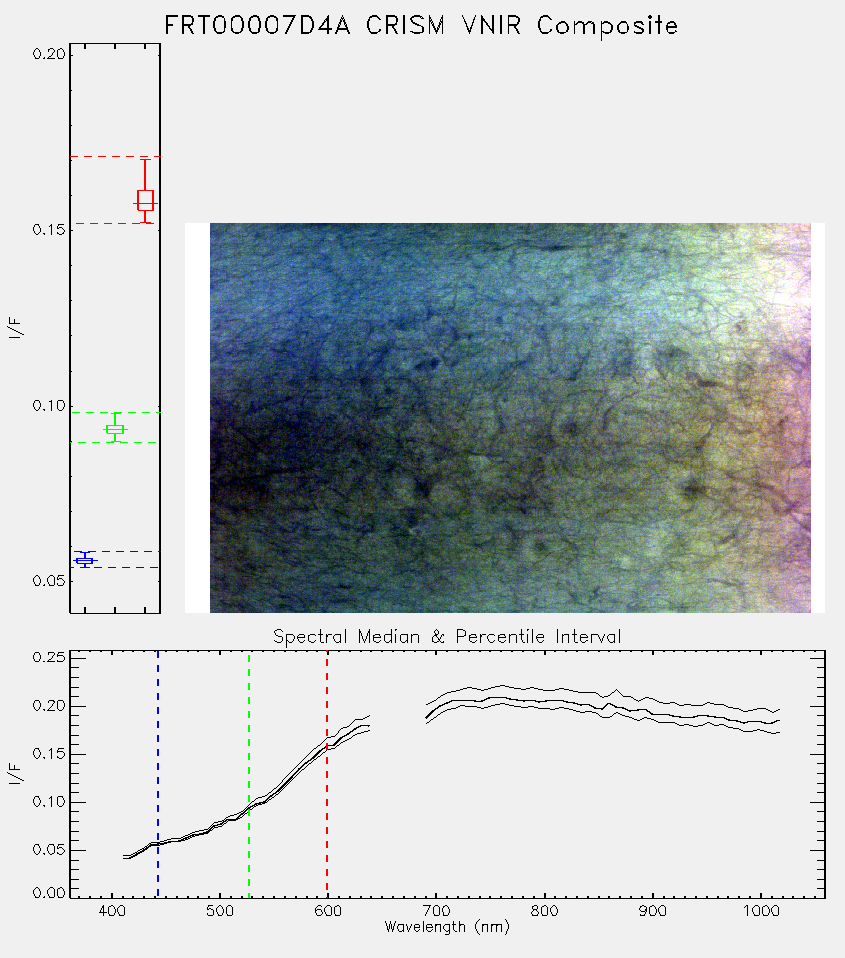
Task: Click the blue box plot marker
Action: 84,560
